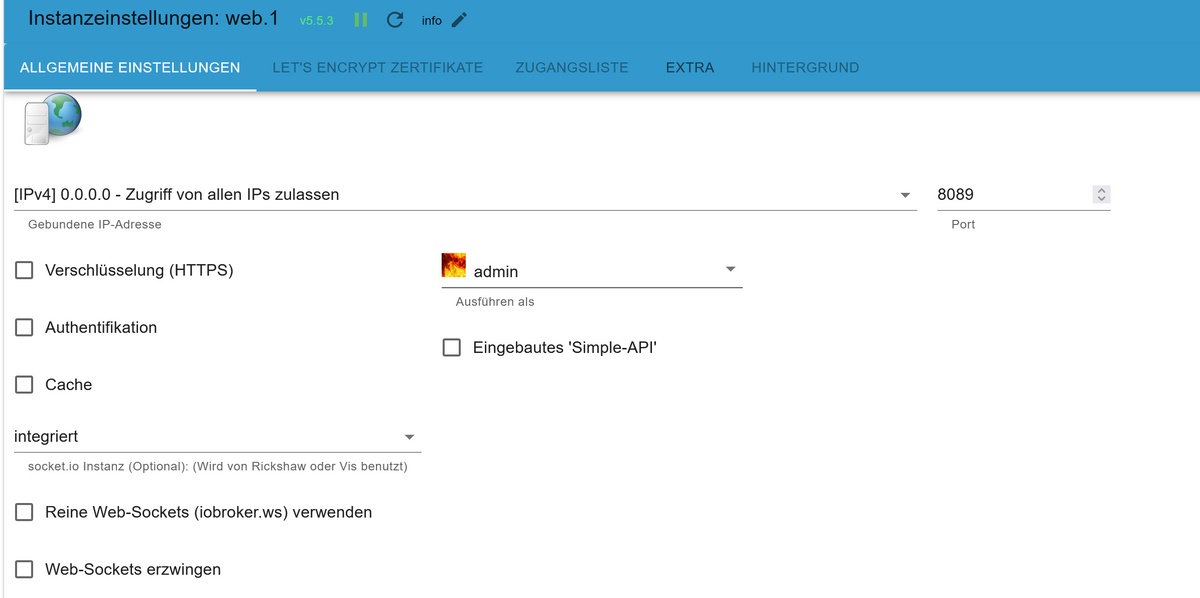The image size is (1200, 598).
Task: Toggle the Authentifikation checkbox
Action: pos(24,327)
